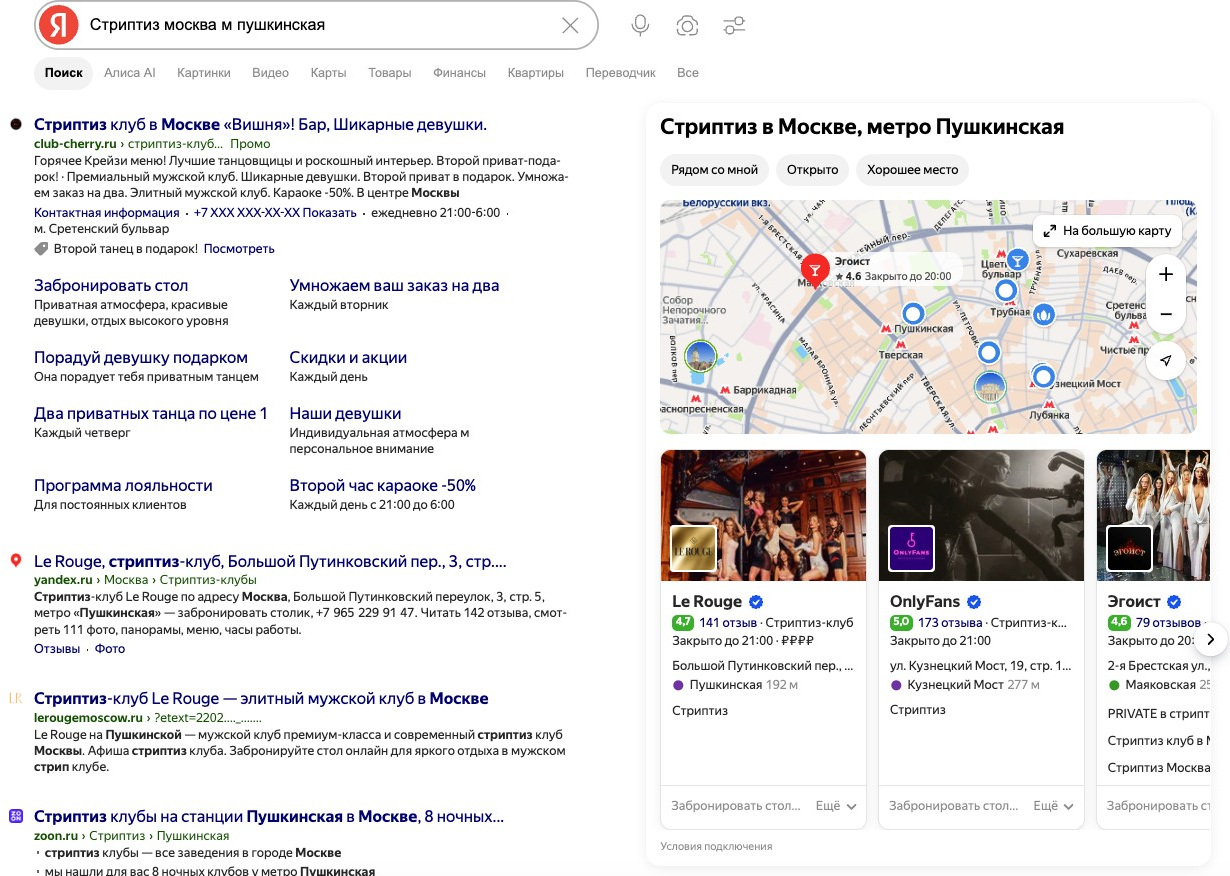Click the red Эгоист map pin
Viewport: 1230px width, 876px height.
pyautogui.click(x=815, y=270)
